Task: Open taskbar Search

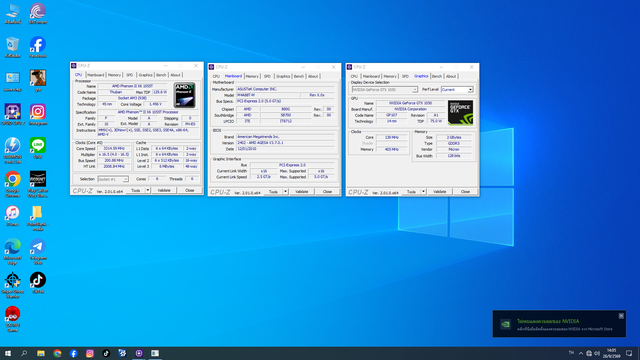Action: 24,353
